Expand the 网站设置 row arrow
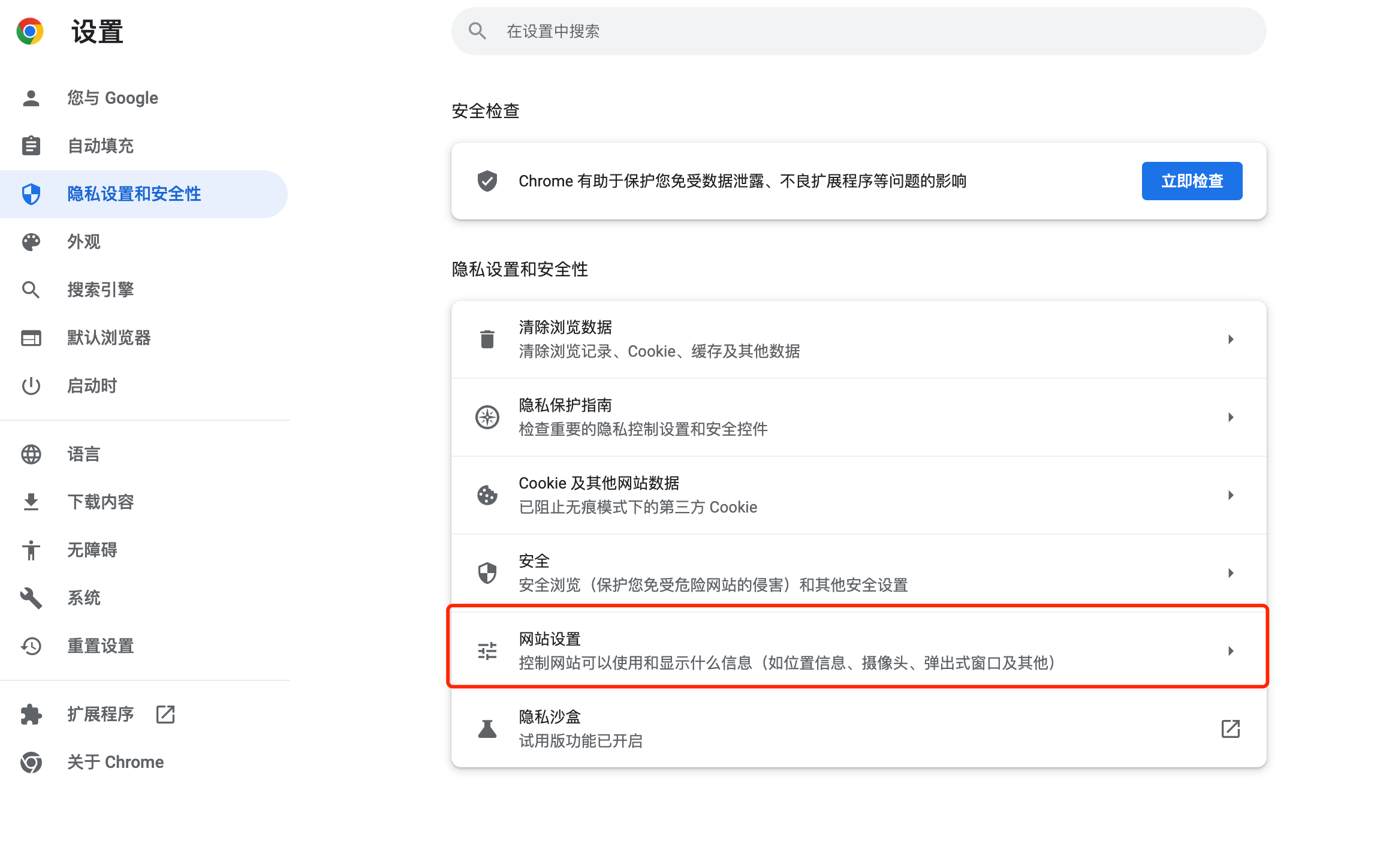Screen dimensions: 1374x868 [x=1230, y=650]
